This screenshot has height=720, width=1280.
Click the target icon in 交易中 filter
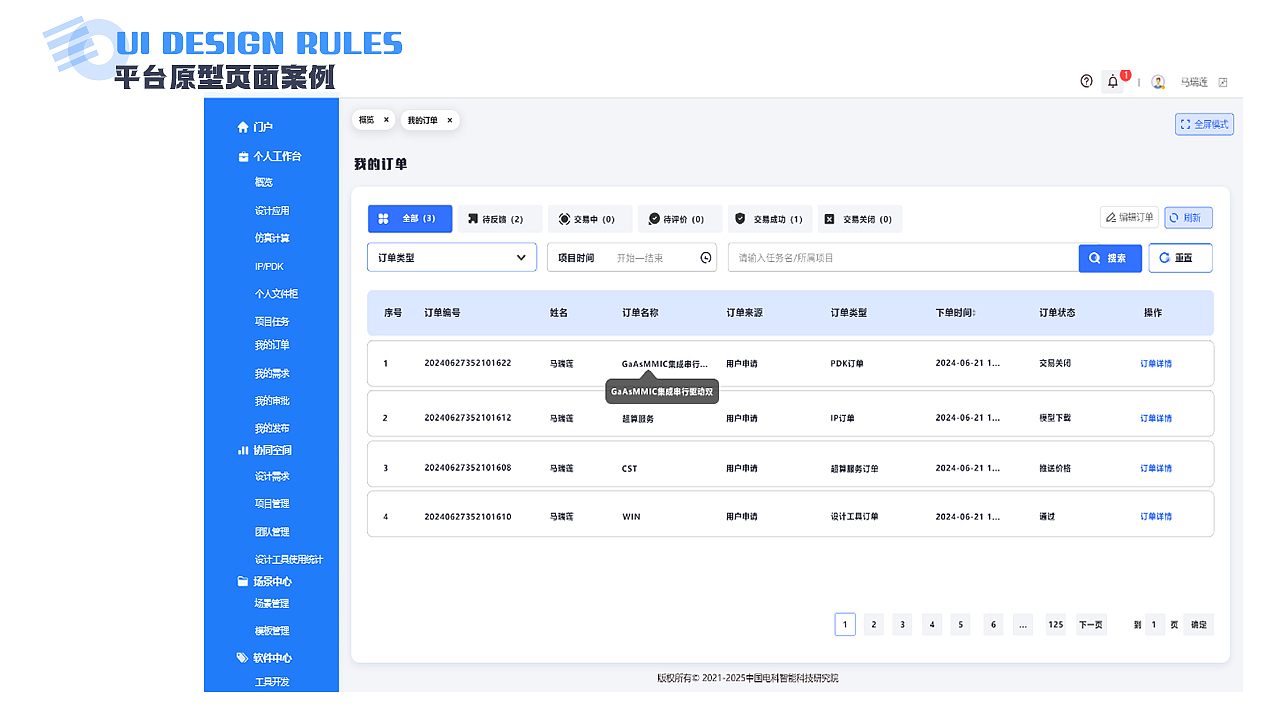pos(564,219)
